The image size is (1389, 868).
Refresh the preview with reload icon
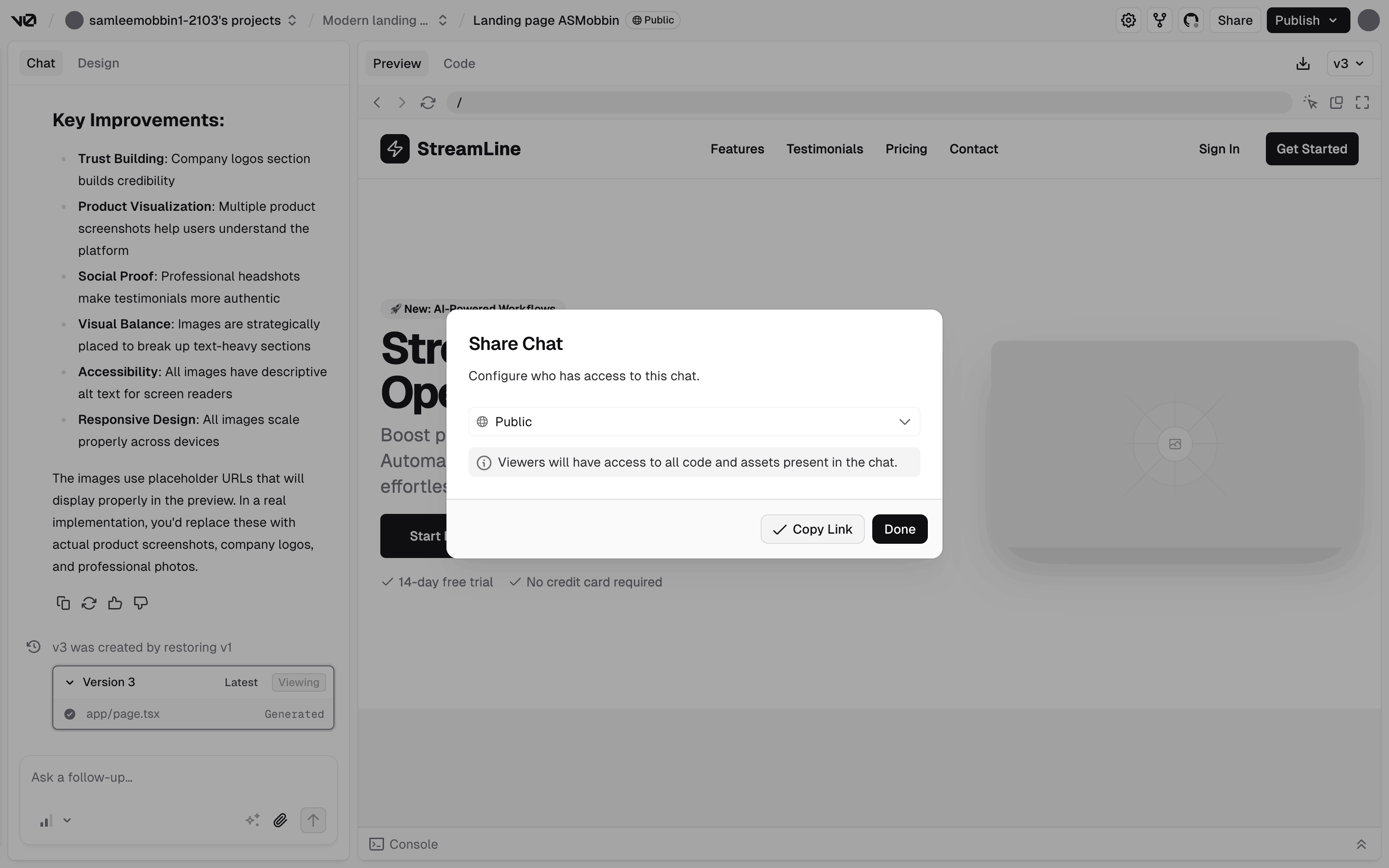[428, 103]
